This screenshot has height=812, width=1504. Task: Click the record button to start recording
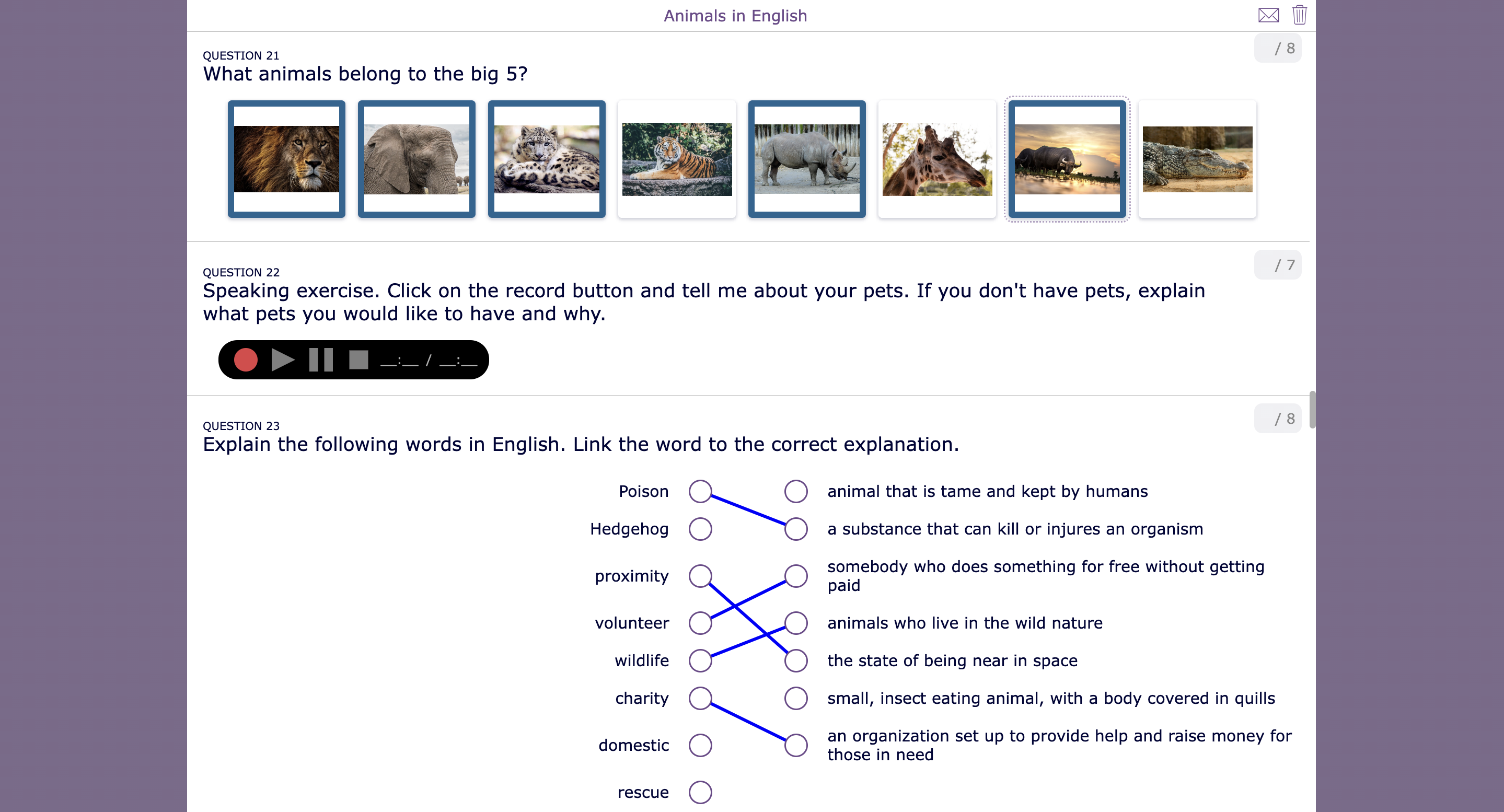click(244, 359)
